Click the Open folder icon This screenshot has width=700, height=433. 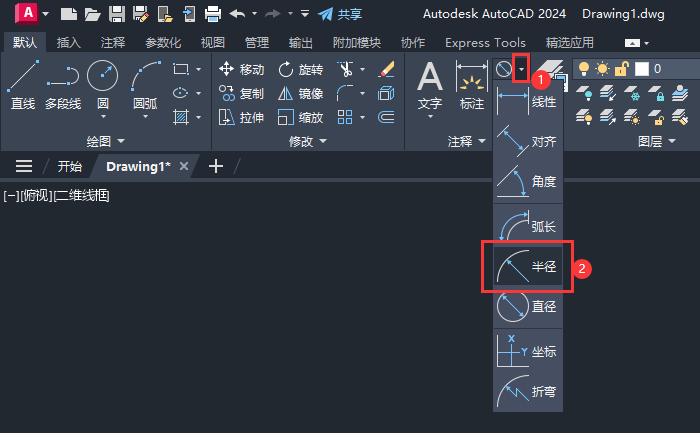pyautogui.click(x=92, y=14)
